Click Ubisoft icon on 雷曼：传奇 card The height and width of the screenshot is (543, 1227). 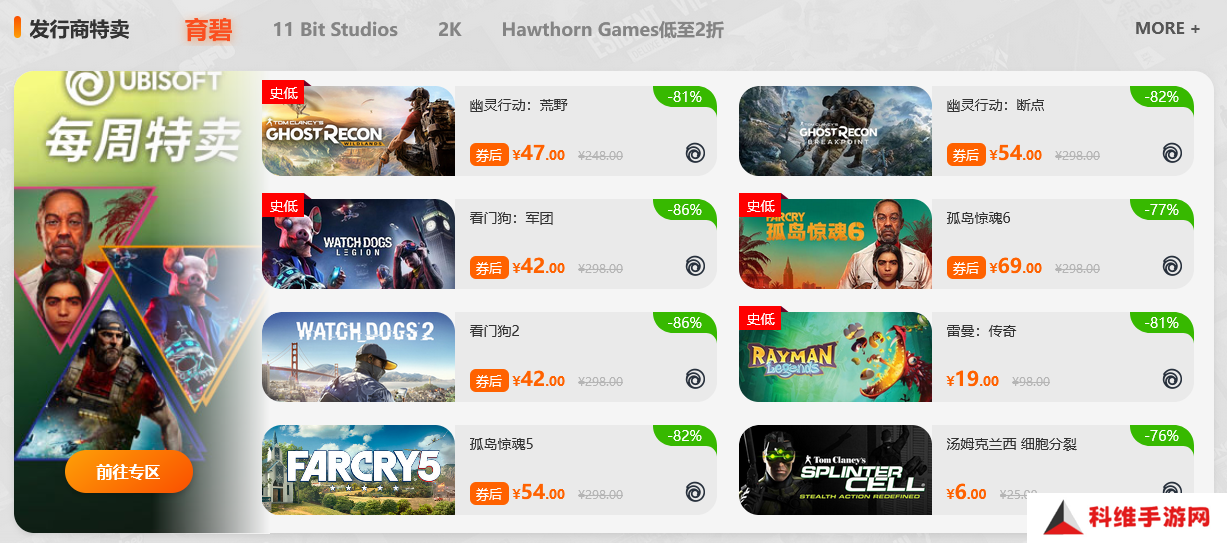[1172, 379]
